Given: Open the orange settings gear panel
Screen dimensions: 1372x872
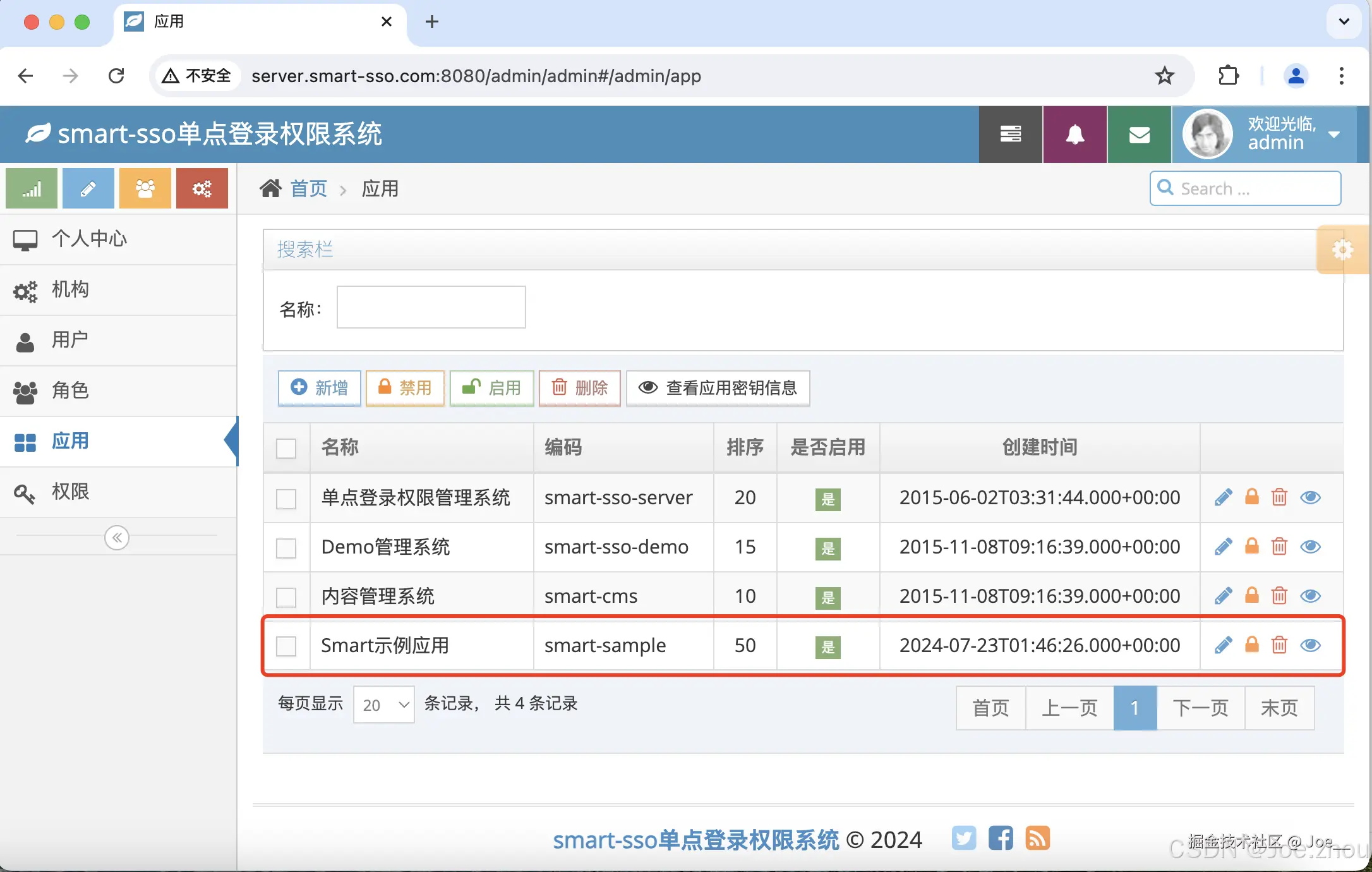Looking at the screenshot, I should (x=1342, y=250).
